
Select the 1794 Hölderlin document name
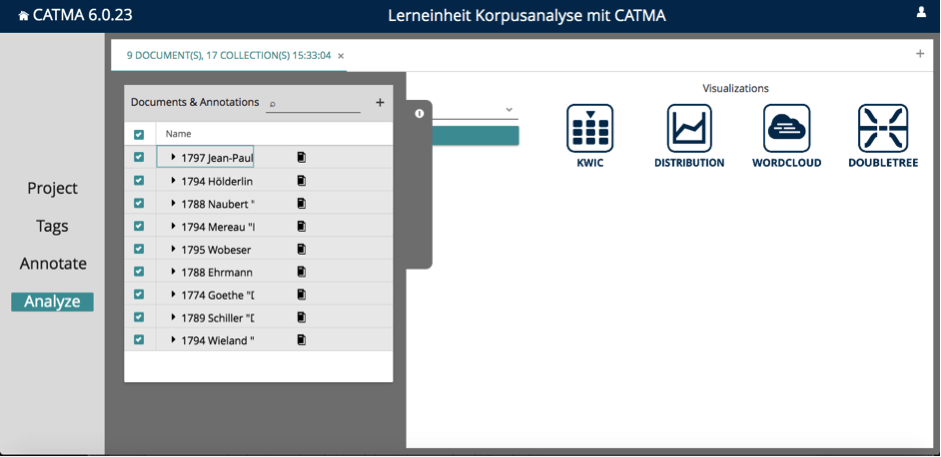217,181
